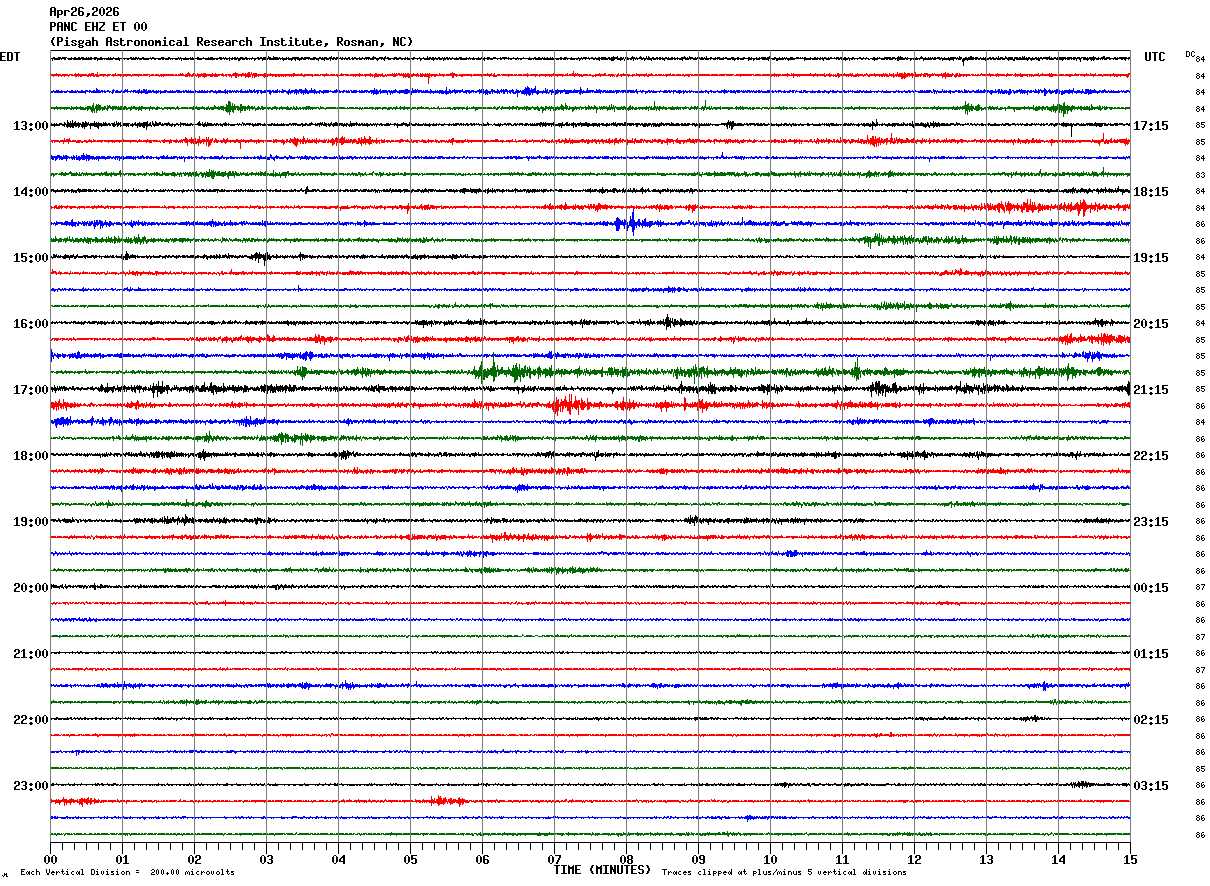Click the 01:15 UTC time label
This screenshot has height=886, width=1210.
[x=1151, y=654]
